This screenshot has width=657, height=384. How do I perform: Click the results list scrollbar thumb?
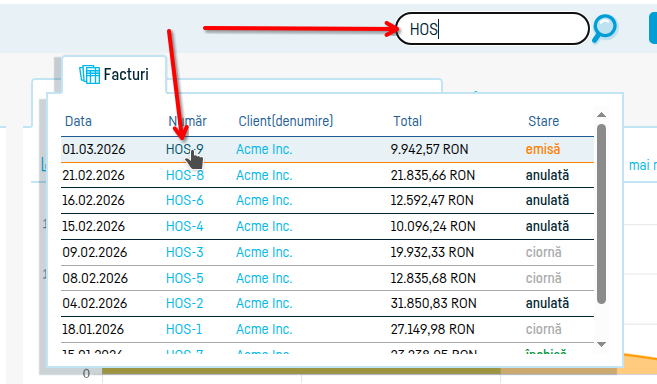[601, 214]
